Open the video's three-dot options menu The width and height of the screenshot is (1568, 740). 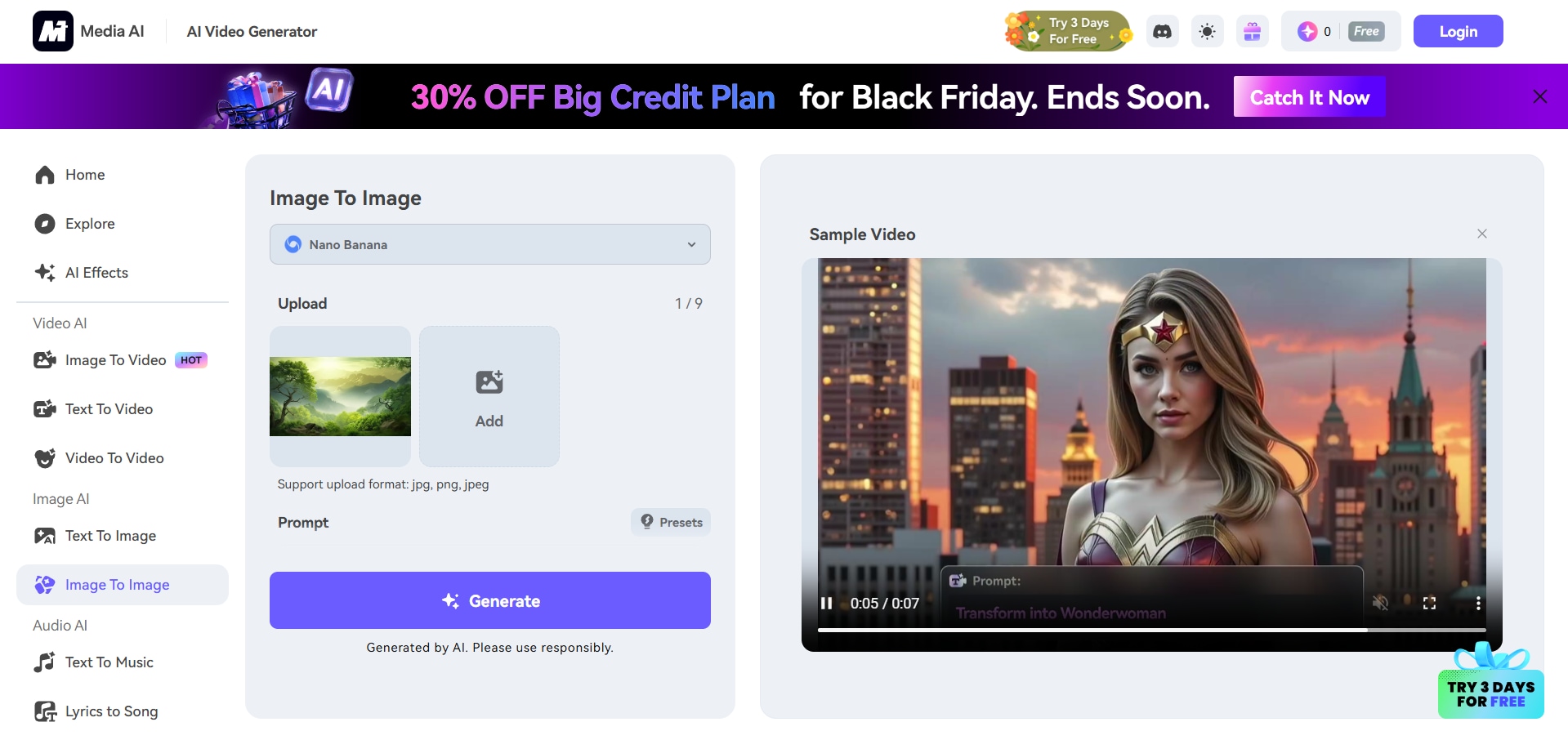[x=1478, y=603]
